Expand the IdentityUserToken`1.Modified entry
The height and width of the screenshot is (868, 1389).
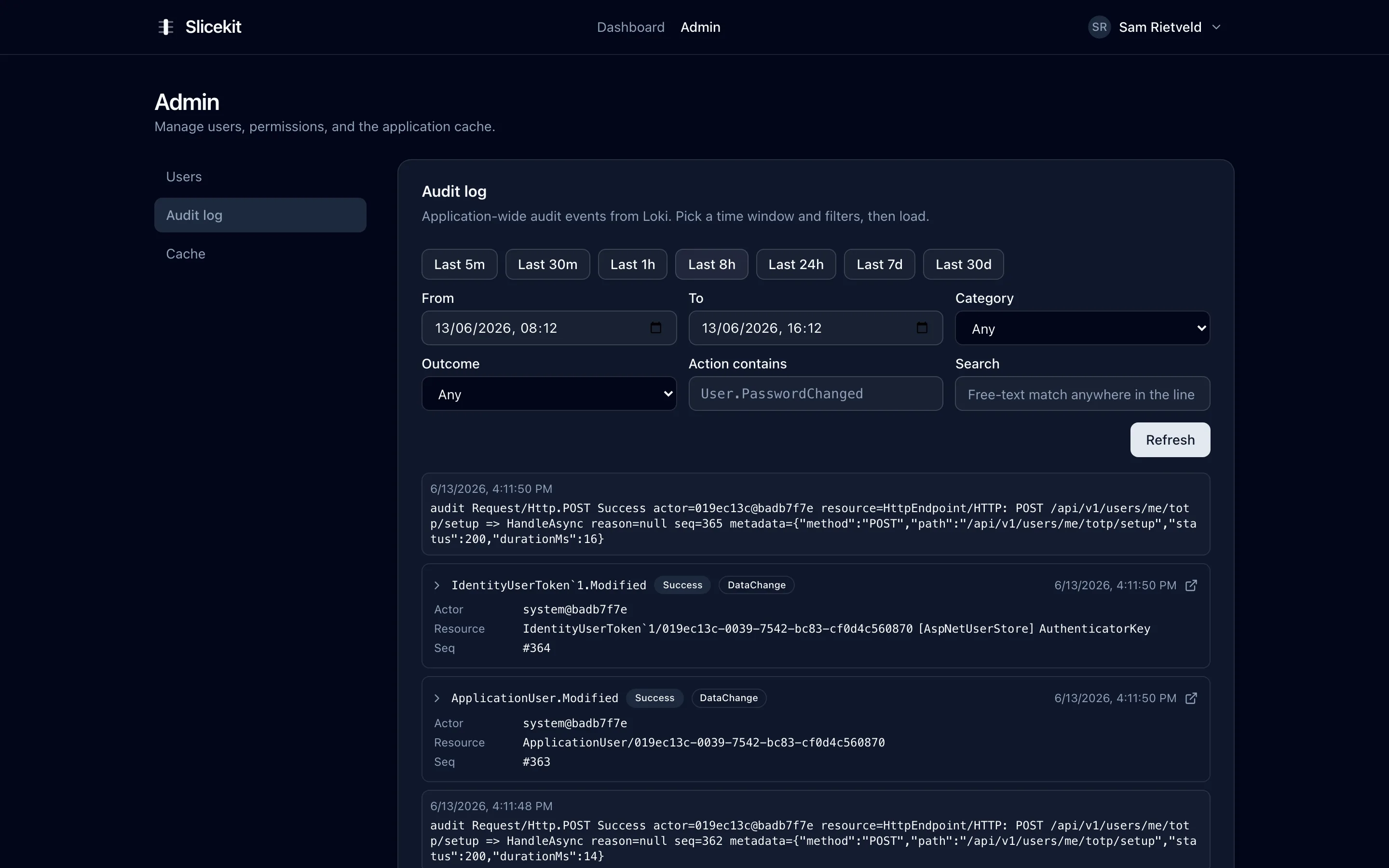coord(437,585)
